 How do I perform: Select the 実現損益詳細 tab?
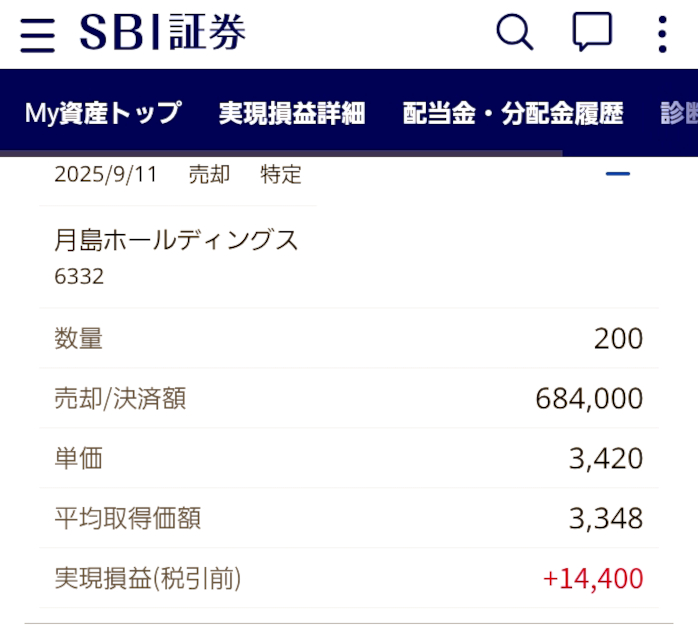[x=292, y=113]
